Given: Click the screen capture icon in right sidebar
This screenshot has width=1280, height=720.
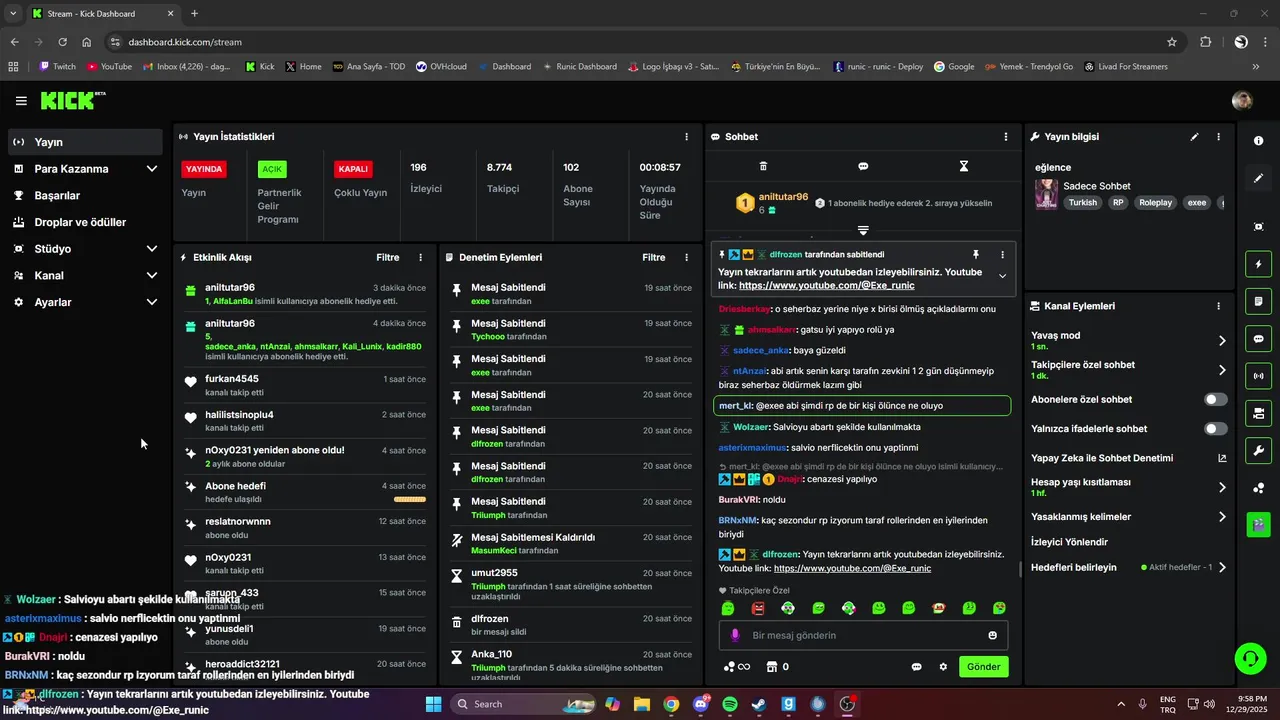Looking at the screenshot, I should [1258, 227].
